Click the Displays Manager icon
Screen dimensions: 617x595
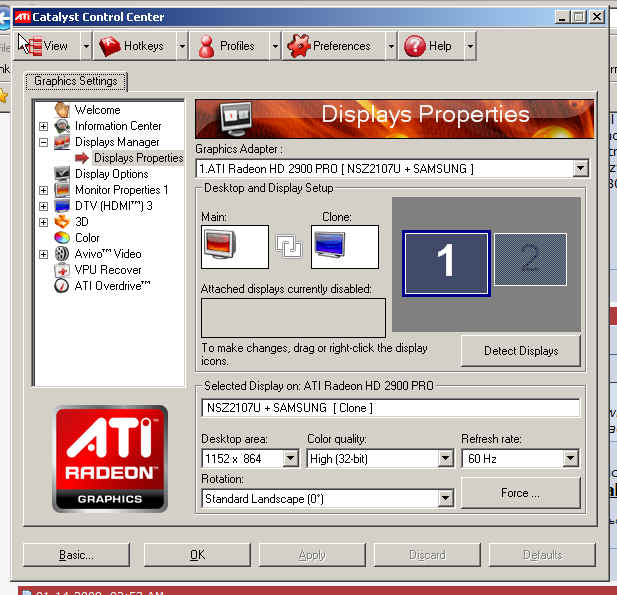[62, 142]
